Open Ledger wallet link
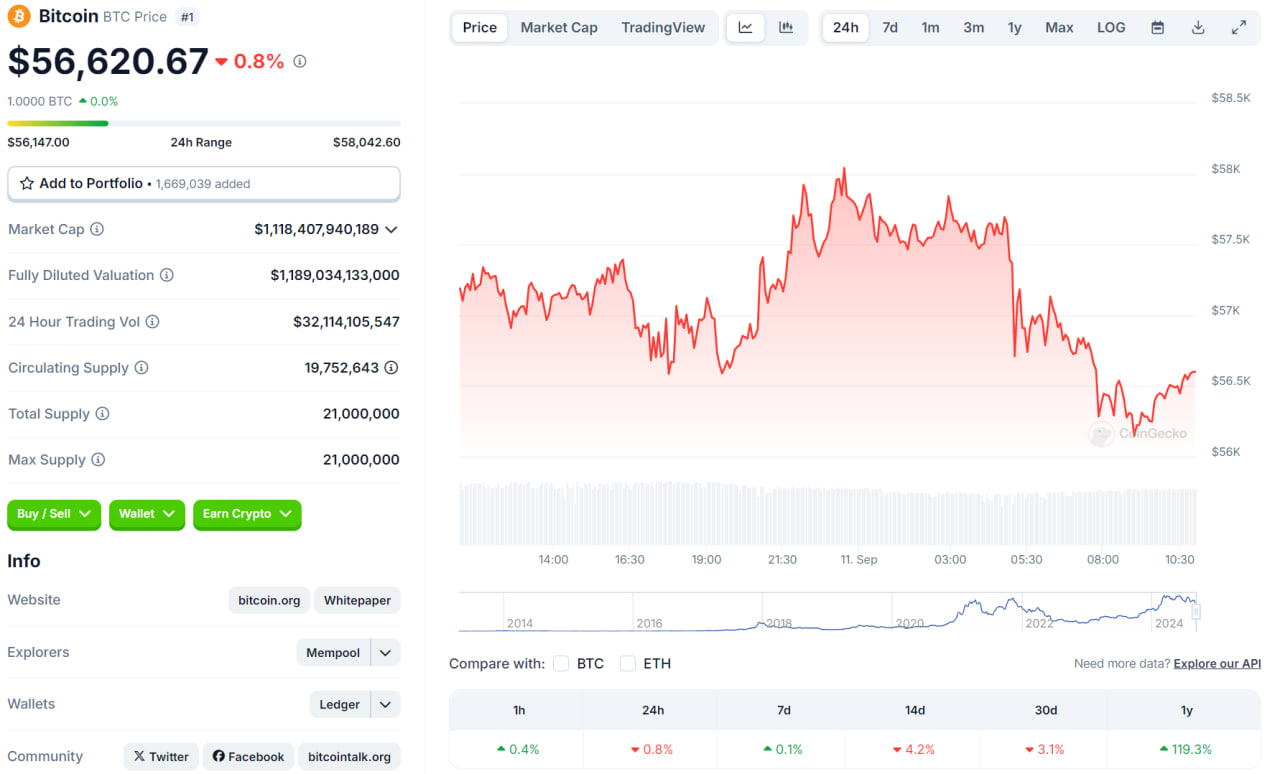Viewport: 1280px width, 774px height. (339, 705)
